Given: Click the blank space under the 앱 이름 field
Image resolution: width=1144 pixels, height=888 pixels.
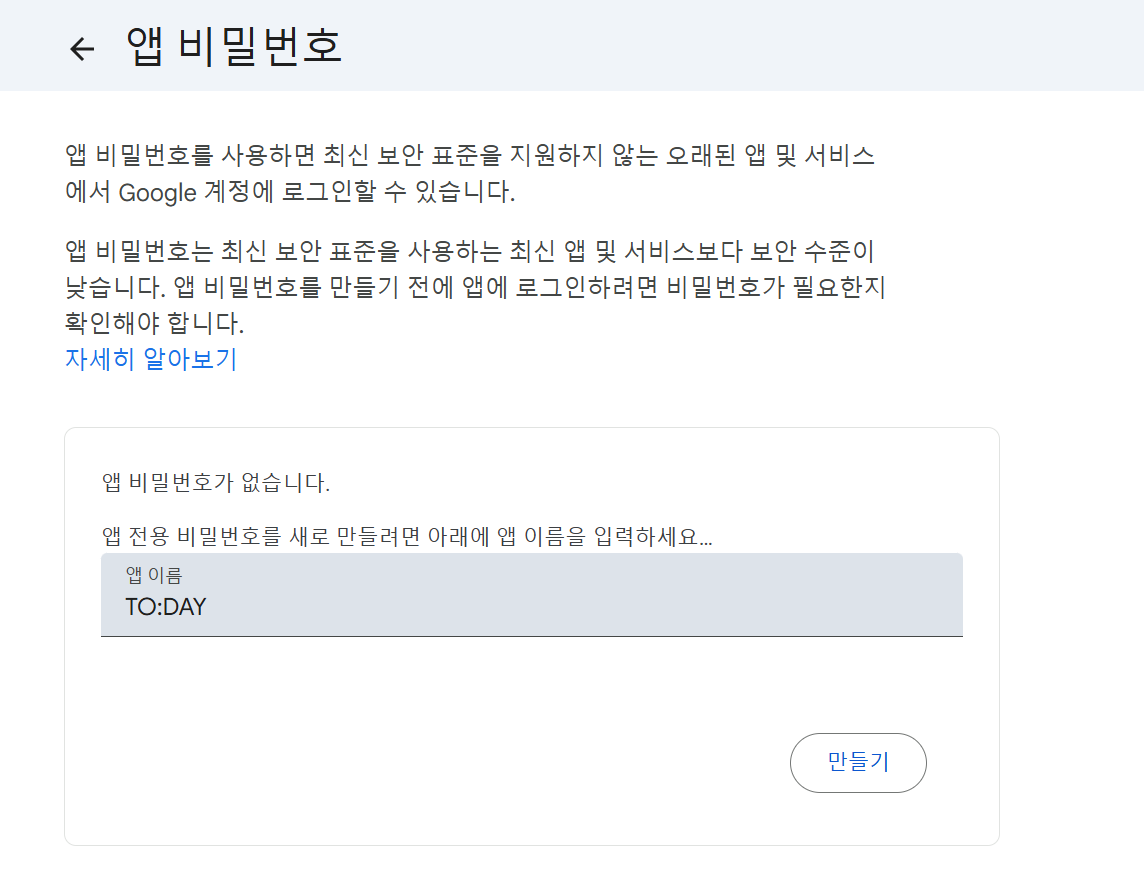Looking at the screenshot, I should pos(532,682).
